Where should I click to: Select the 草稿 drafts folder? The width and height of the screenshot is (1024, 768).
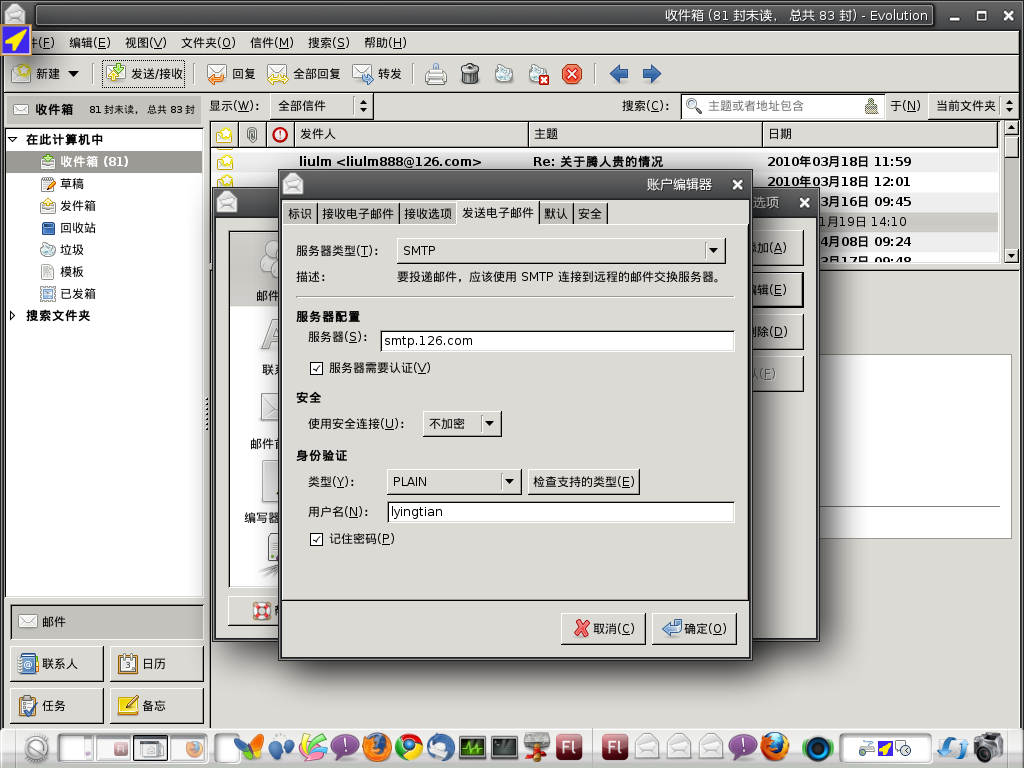(x=63, y=184)
